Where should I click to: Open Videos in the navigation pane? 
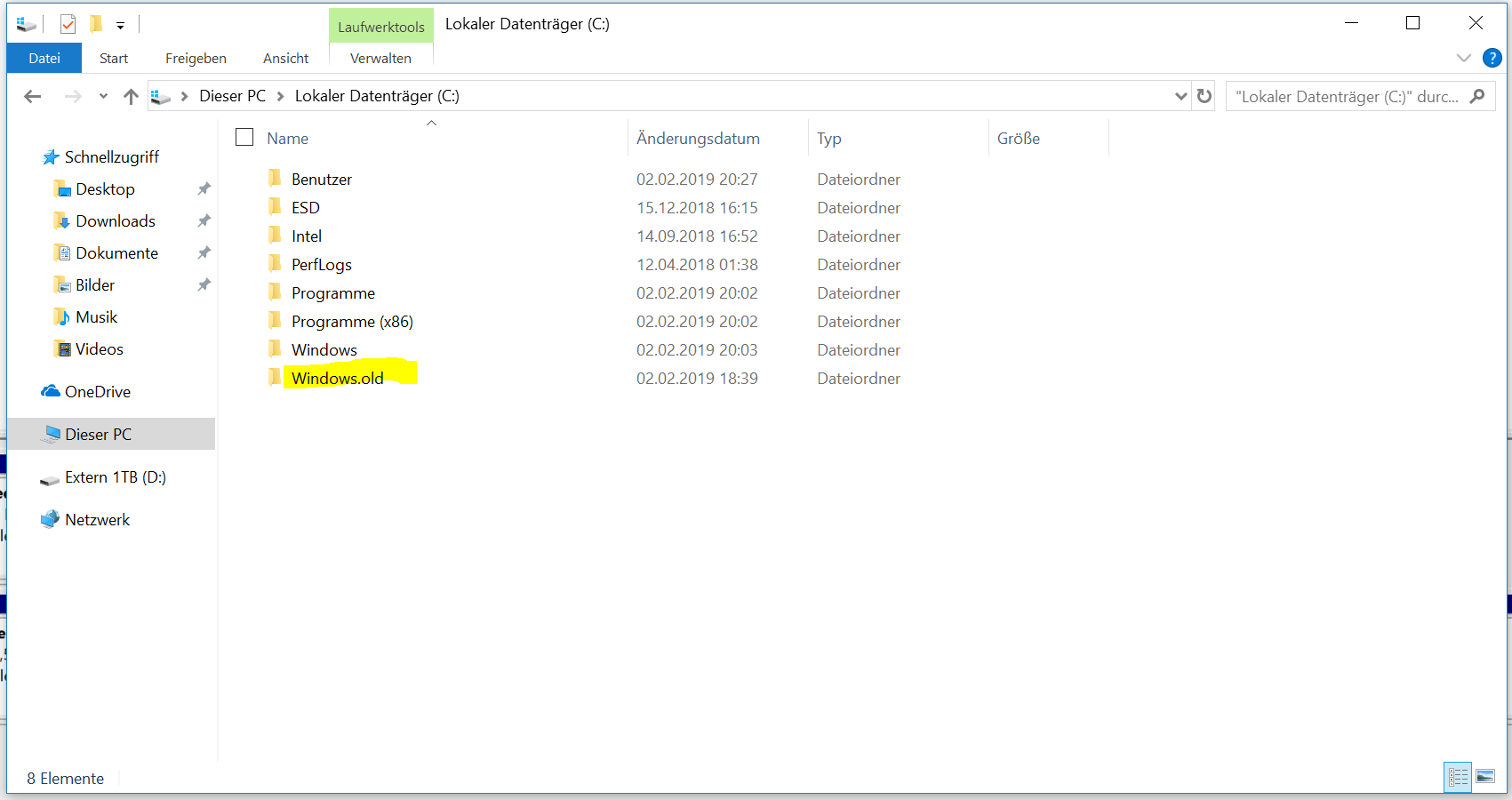point(100,348)
